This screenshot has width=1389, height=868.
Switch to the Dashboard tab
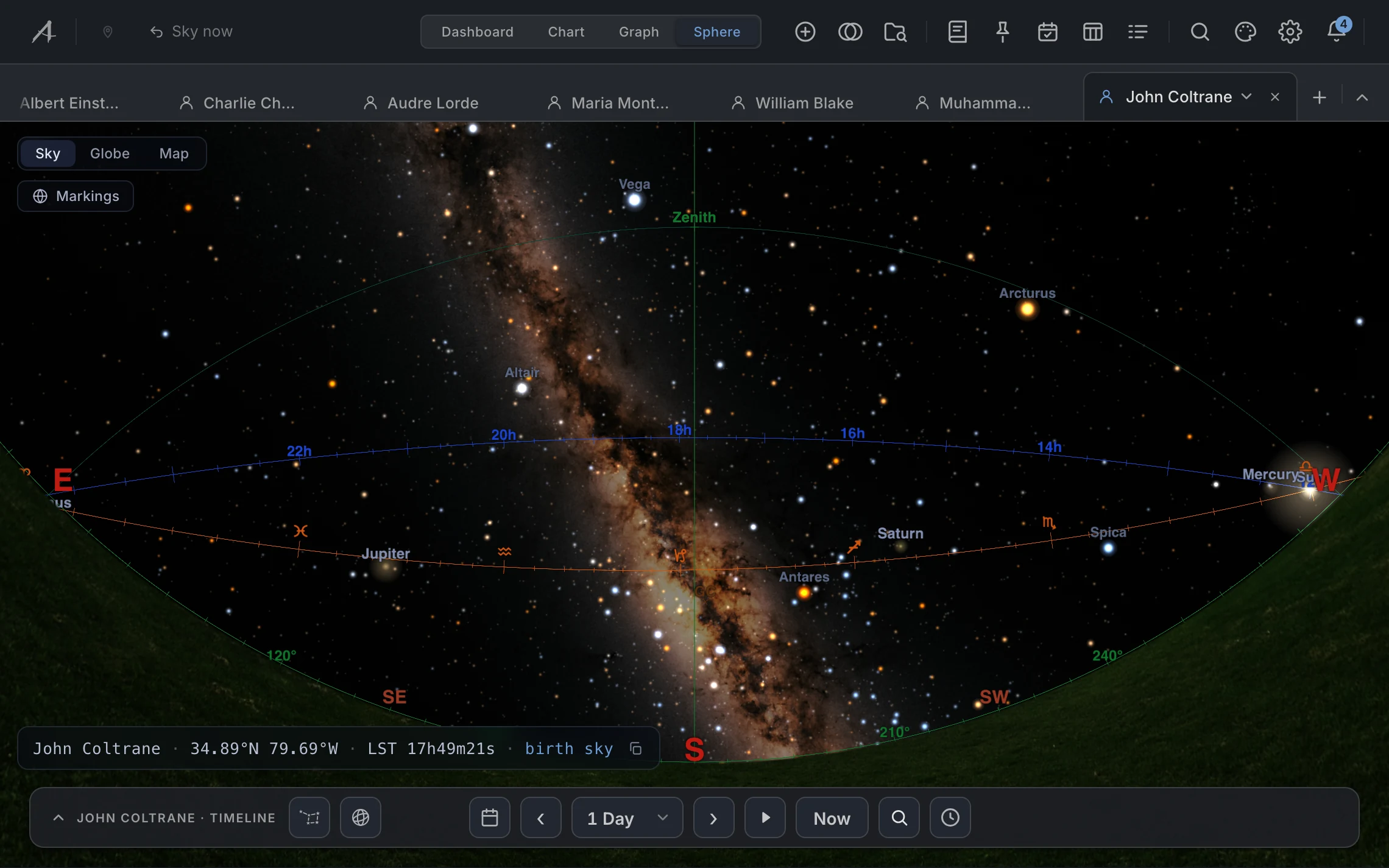click(x=477, y=32)
